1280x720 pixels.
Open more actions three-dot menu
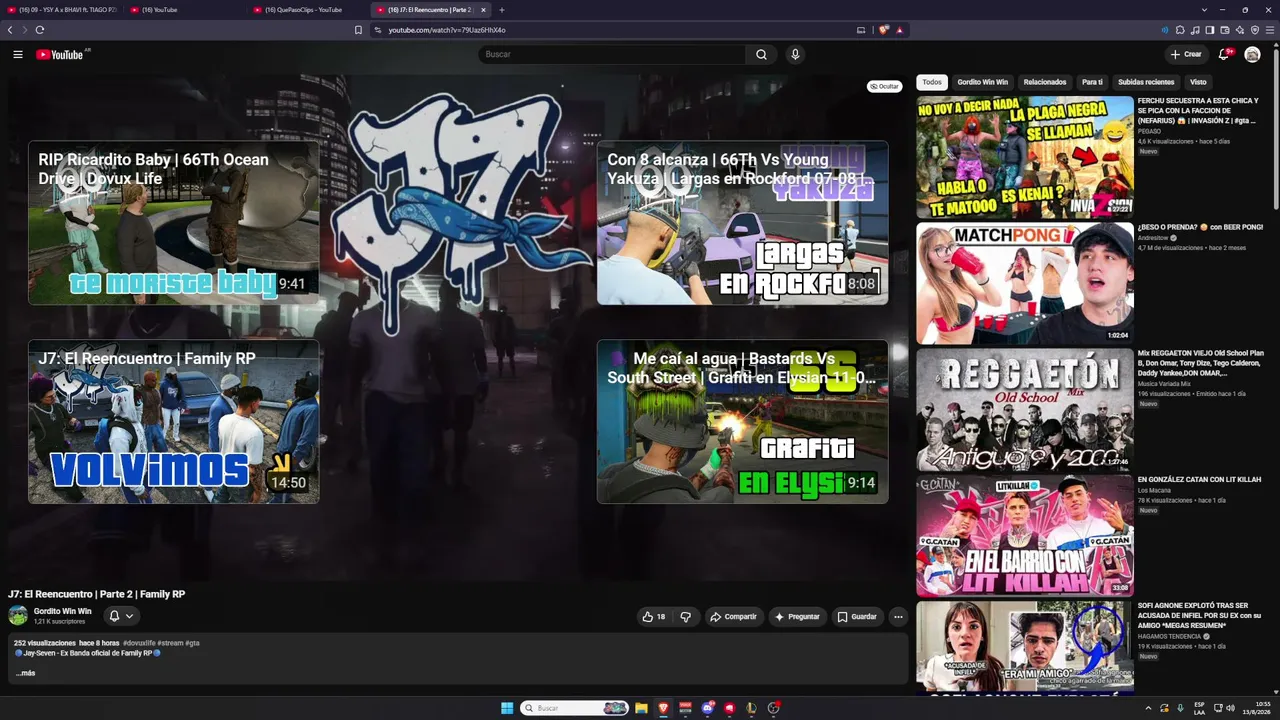[898, 617]
